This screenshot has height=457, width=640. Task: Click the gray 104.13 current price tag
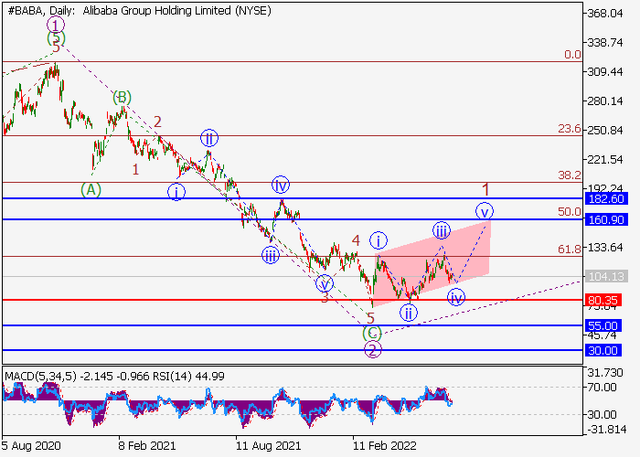click(606, 276)
